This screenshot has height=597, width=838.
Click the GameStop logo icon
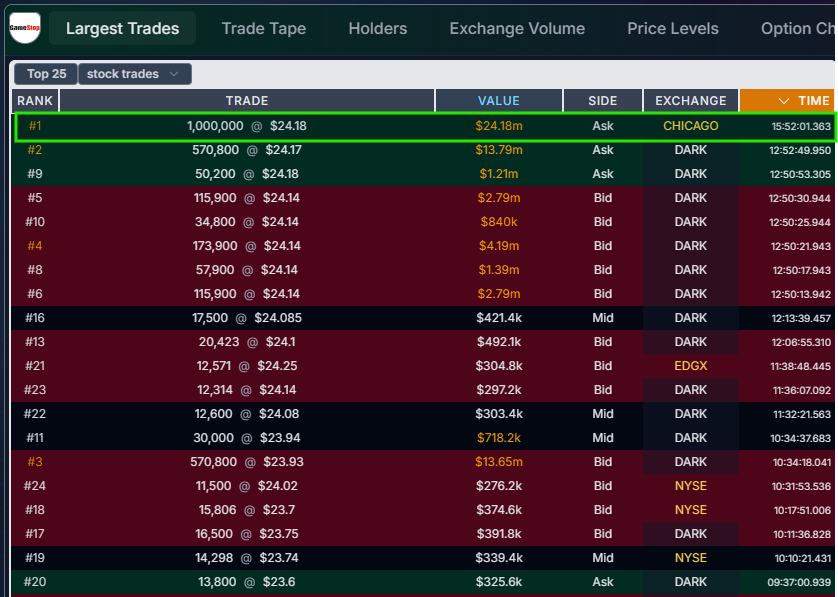pos(25,28)
